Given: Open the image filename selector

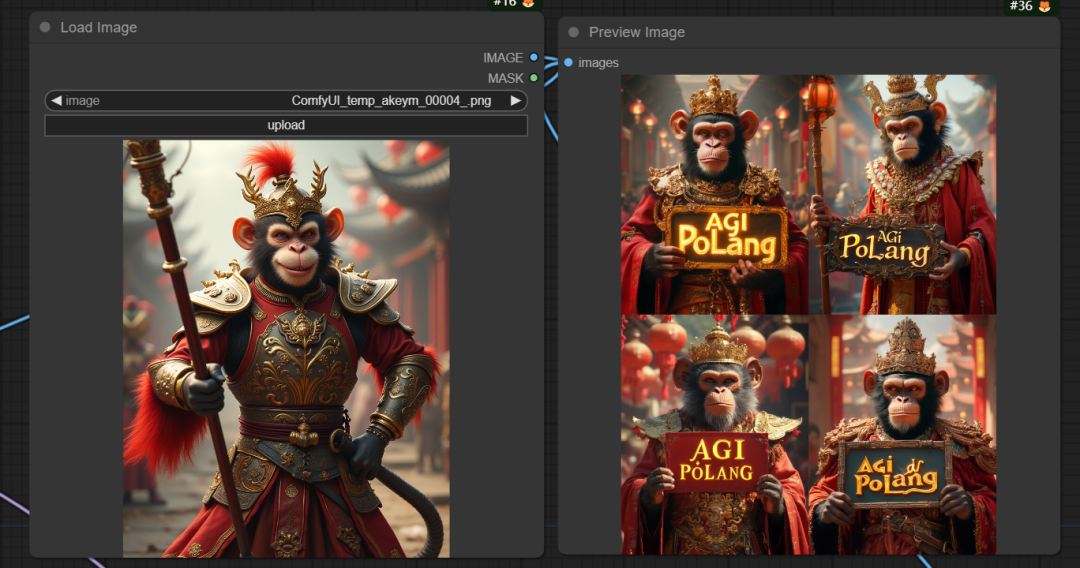Looking at the screenshot, I should [x=286, y=101].
